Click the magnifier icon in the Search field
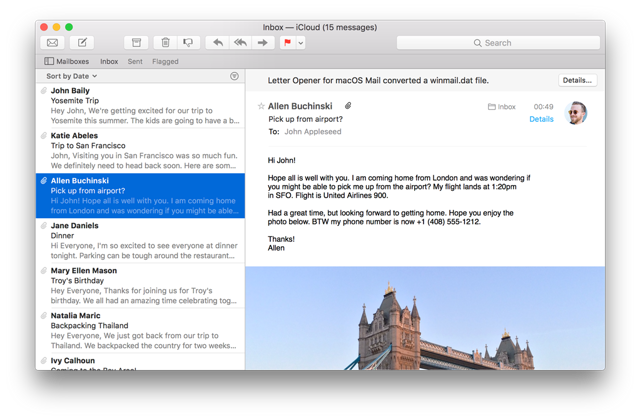The height and width of the screenshot is (420, 640). click(x=477, y=43)
